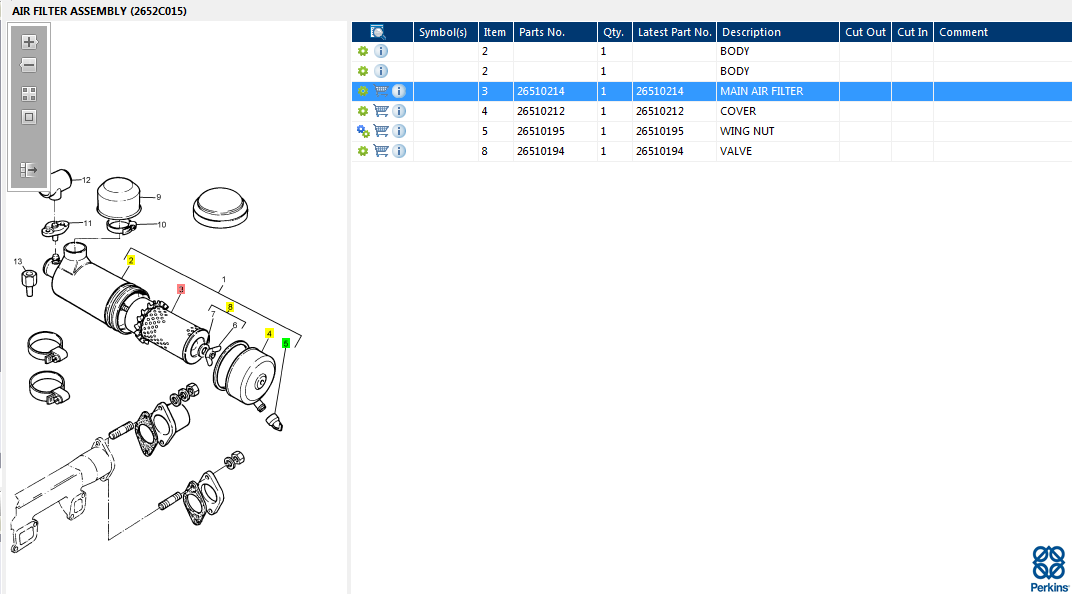This screenshot has height=594, width=1072.
Task: Open info icon on first BODY row
Action: (x=381, y=51)
